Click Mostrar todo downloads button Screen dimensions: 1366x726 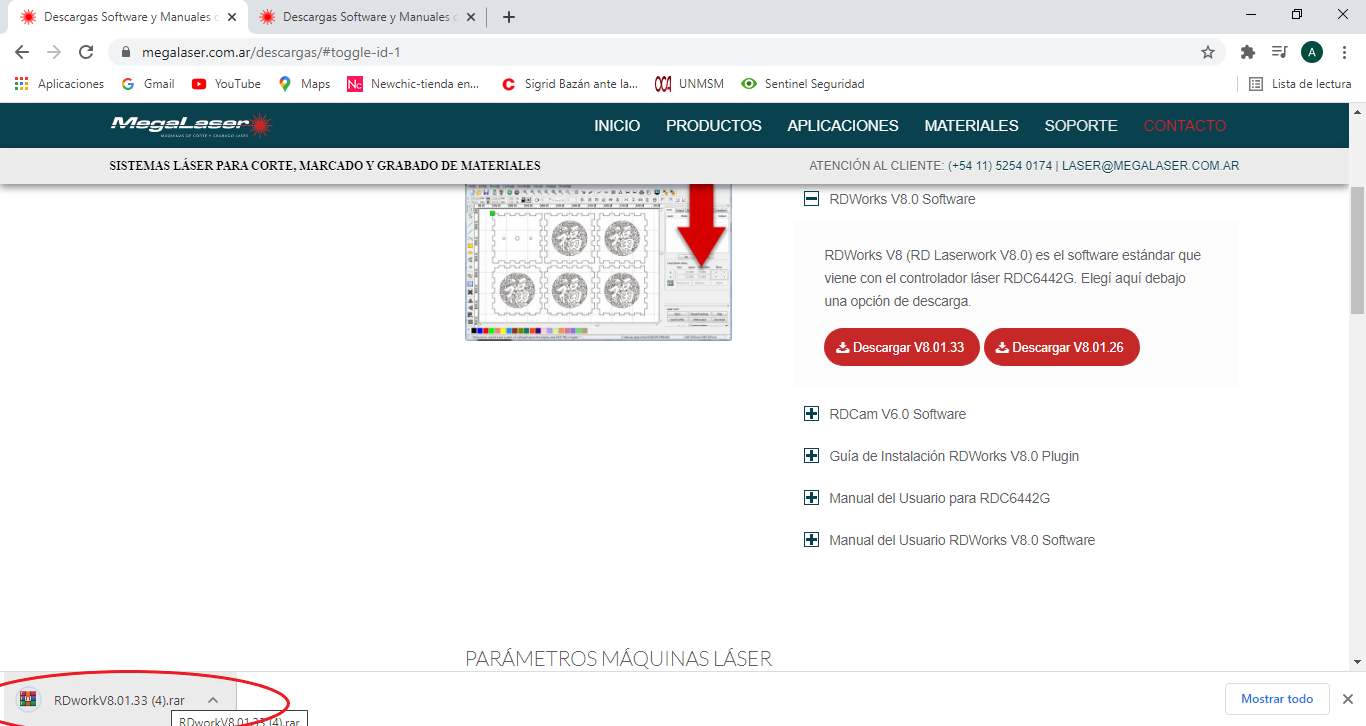click(1277, 699)
